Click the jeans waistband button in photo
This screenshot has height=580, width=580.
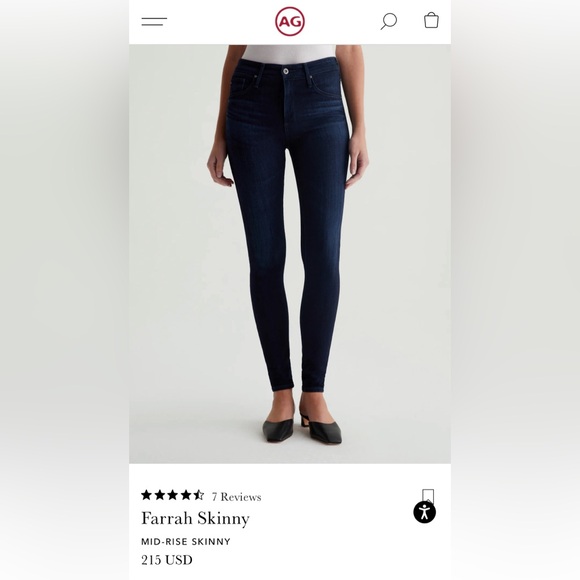pos(286,71)
